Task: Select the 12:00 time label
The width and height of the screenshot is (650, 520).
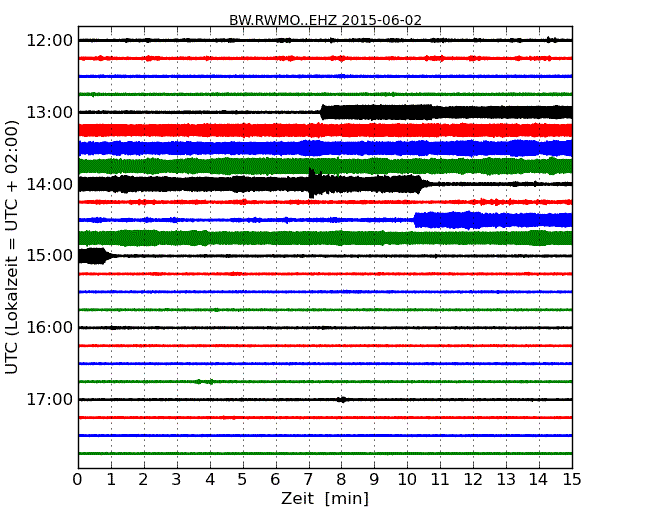Action: tap(50, 41)
